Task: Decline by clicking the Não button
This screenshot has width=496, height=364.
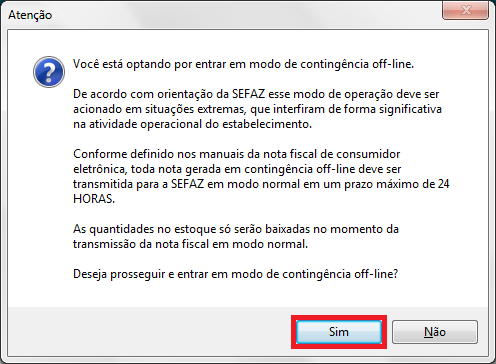Action: pos(435,332)
